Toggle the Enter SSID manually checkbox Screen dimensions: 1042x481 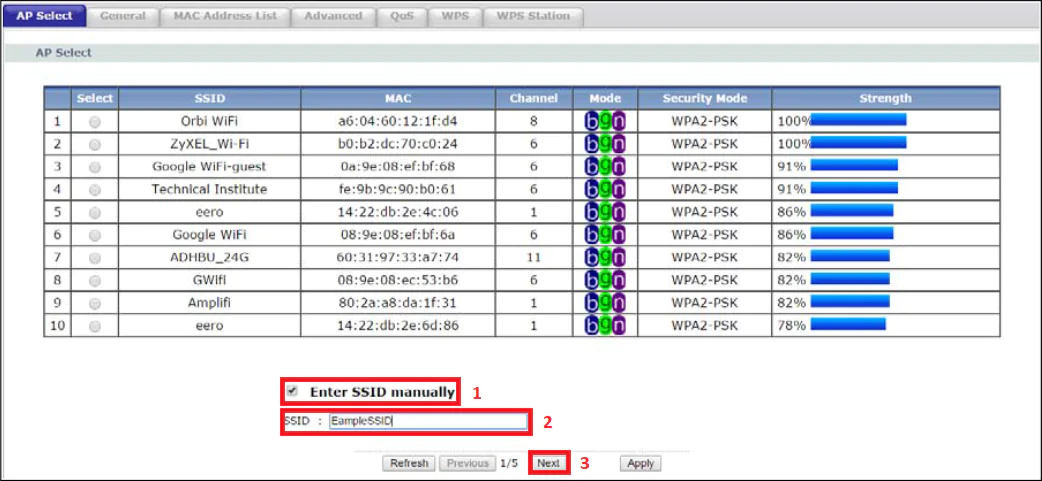pos(292,391)
